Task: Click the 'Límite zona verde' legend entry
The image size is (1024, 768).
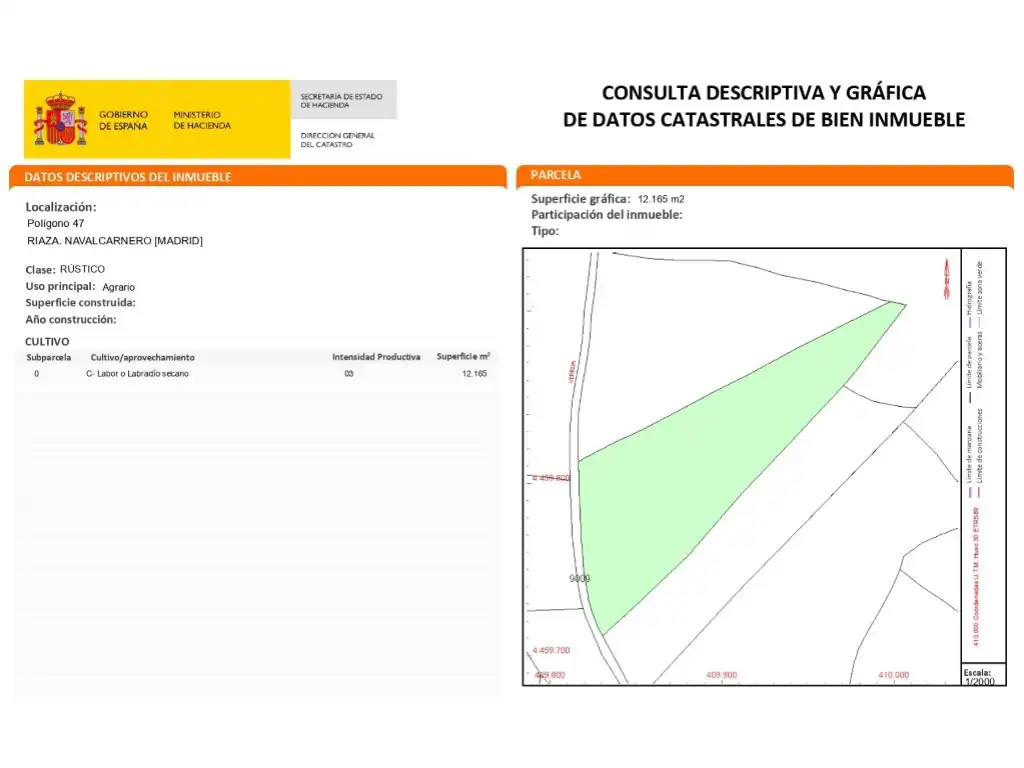Action: (x=980, y=293)
